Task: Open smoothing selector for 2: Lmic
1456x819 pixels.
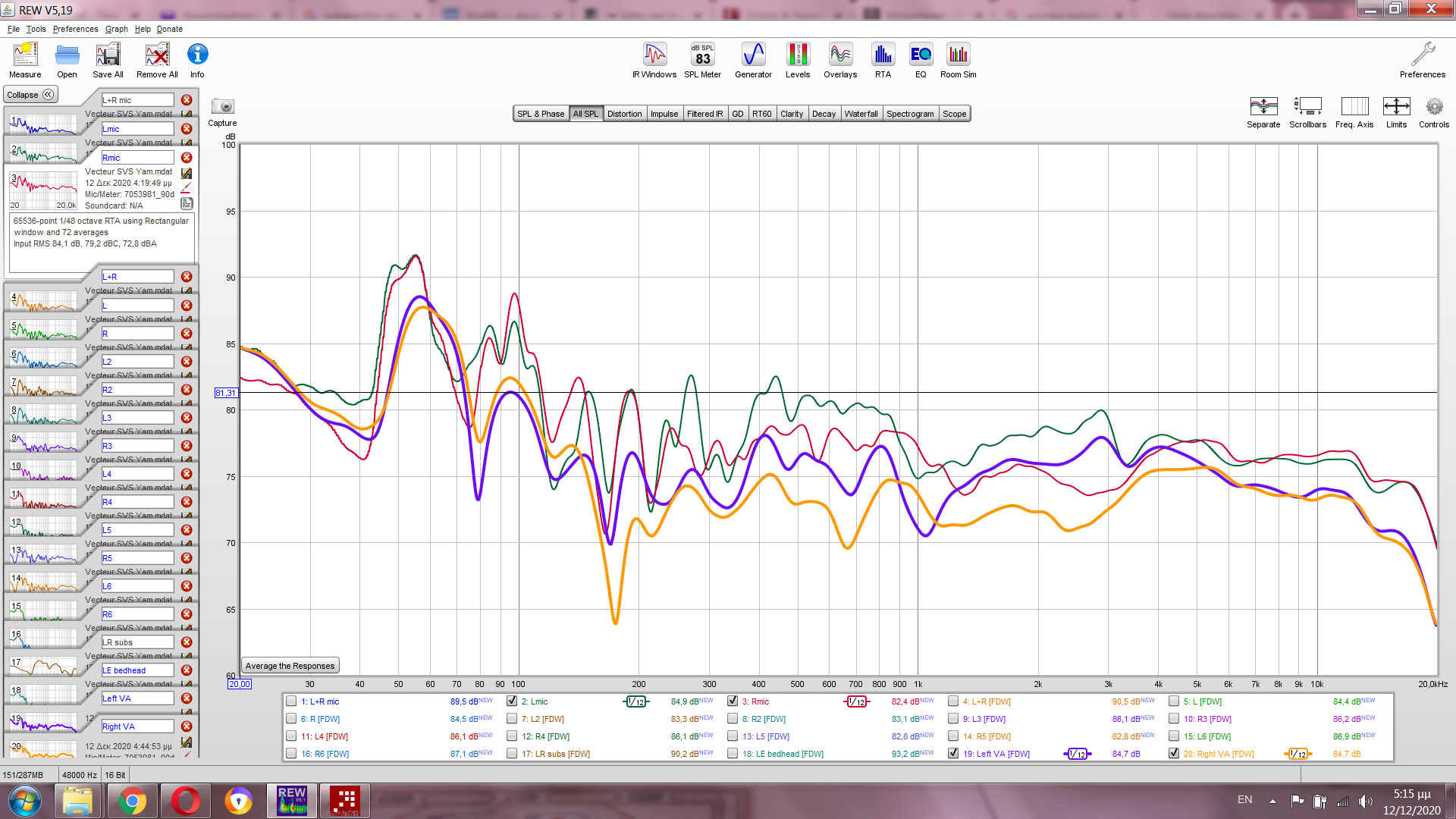Action: tap(636, 701)
